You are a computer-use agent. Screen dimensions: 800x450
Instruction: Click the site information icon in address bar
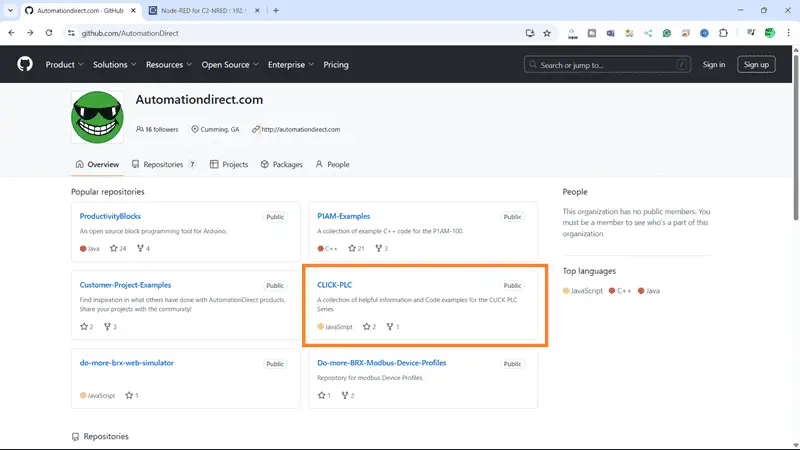71,33
